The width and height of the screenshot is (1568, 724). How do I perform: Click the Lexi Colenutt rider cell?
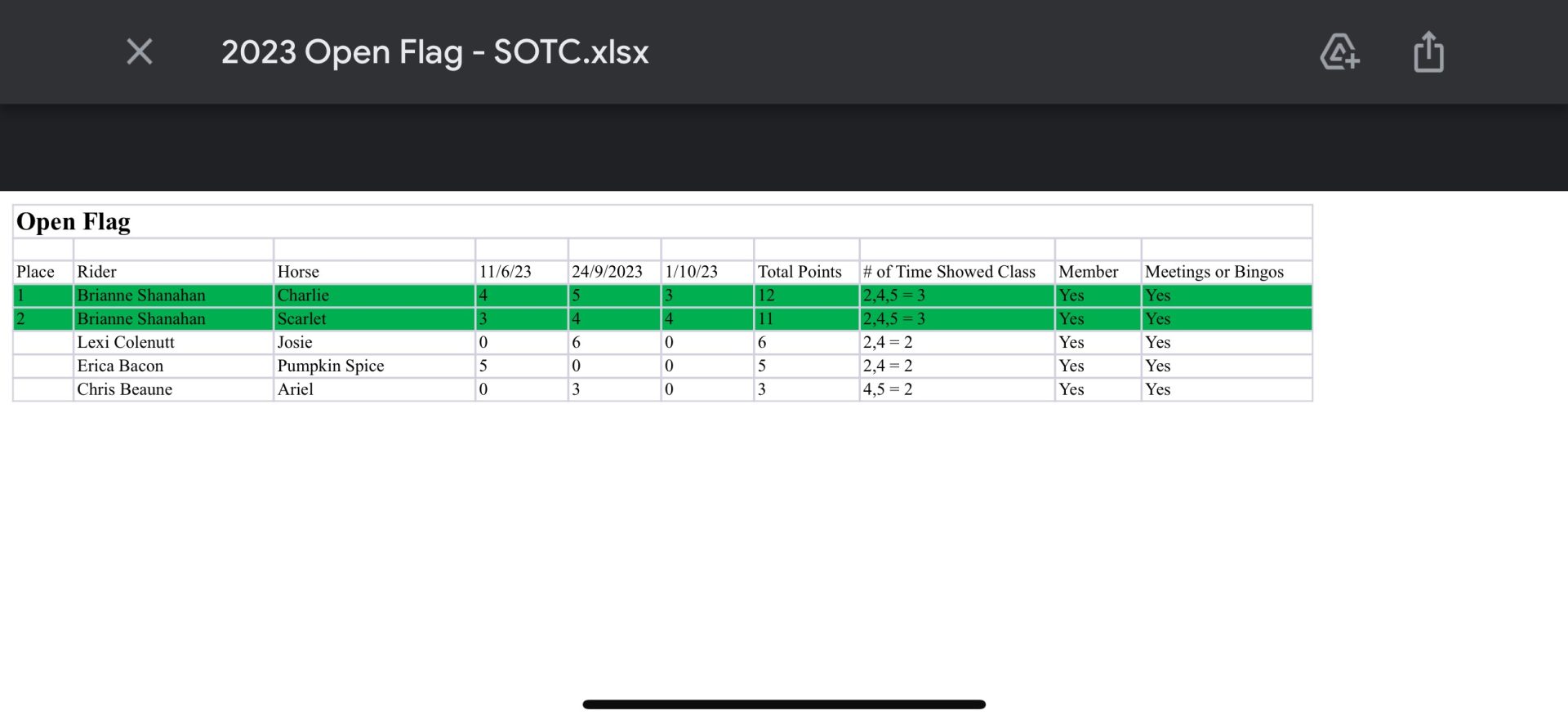tap(126, 343)
